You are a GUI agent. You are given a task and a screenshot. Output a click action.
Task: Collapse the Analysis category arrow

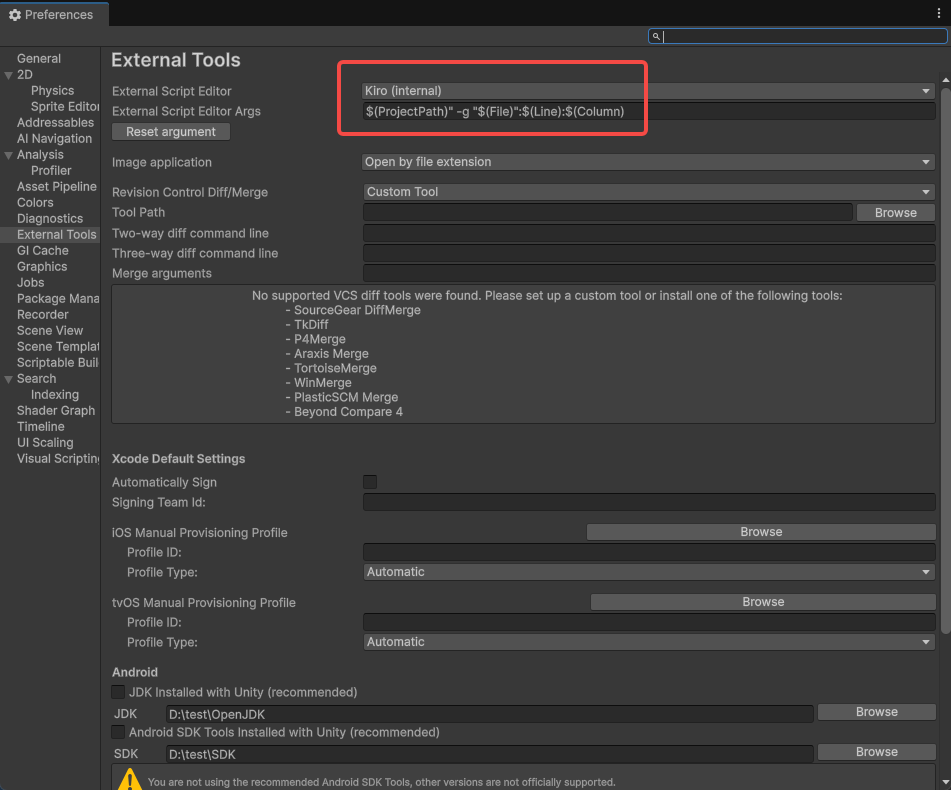pyautogui.click(x=8, y=155)
